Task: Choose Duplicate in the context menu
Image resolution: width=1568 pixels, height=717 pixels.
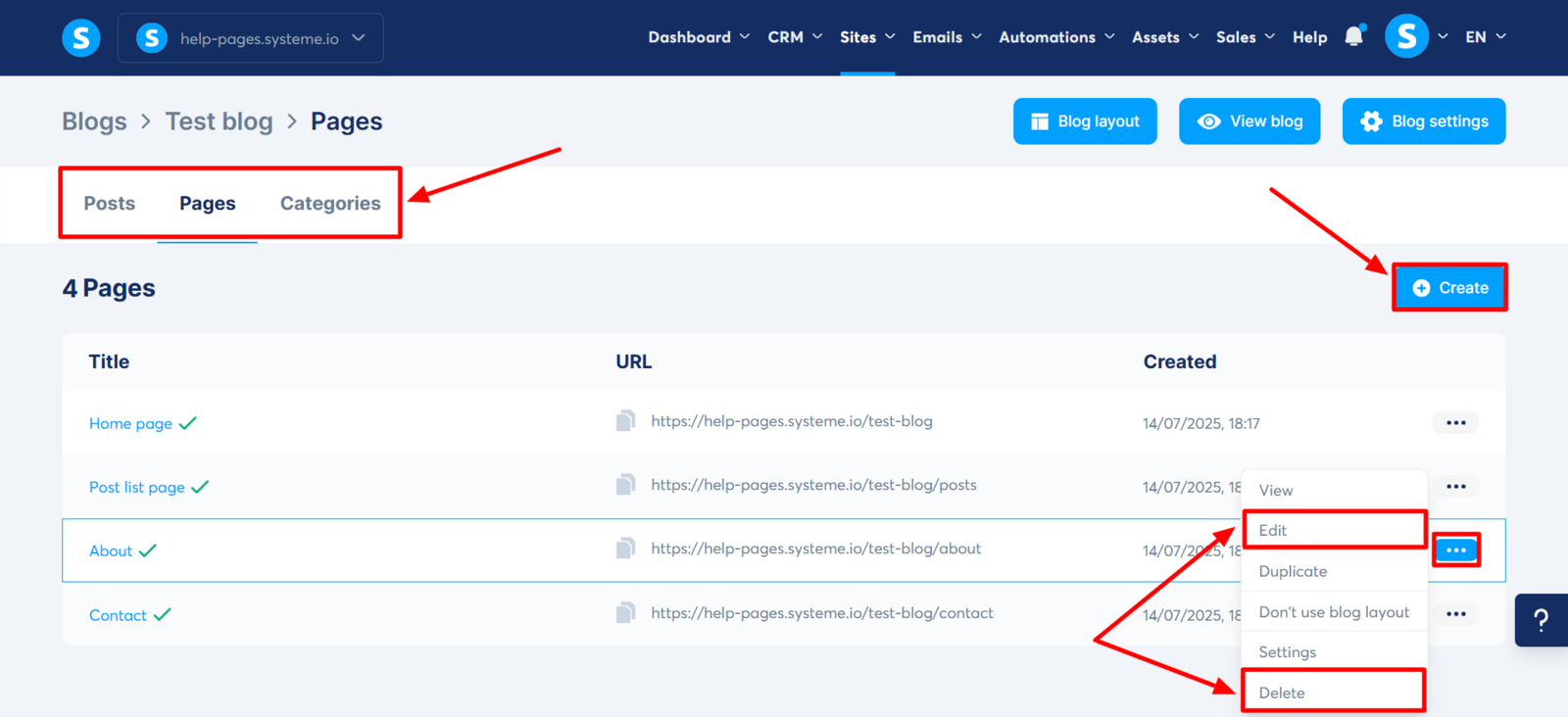Action: pyautogui.click(x=1334, y=571)
